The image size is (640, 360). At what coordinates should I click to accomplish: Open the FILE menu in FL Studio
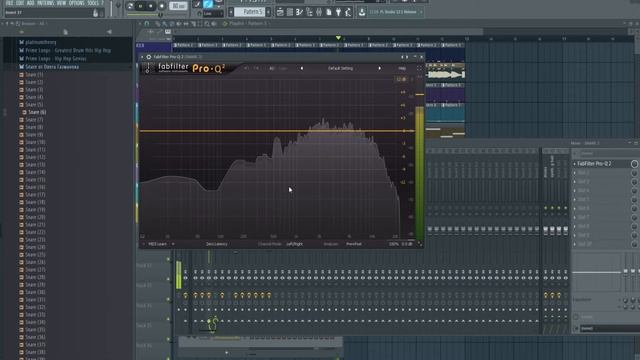coord(9,3)
